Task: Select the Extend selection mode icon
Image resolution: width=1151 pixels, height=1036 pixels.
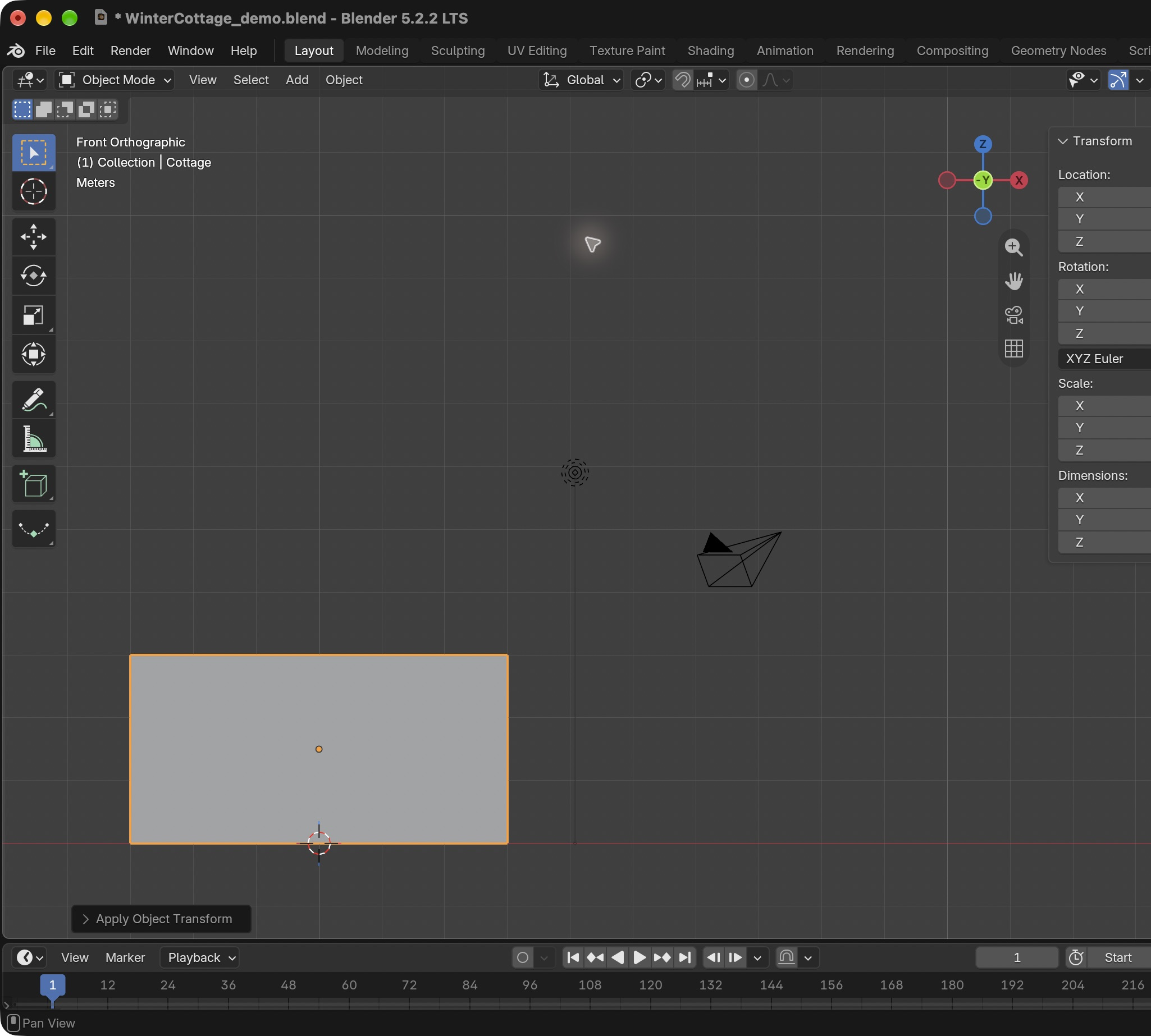Action: [x=44, y=109]
